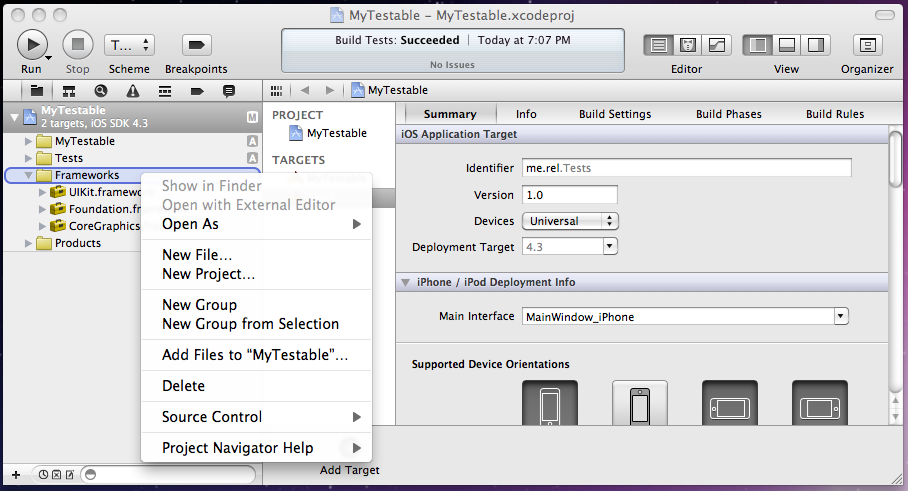Switch to the Build Phases tab

[x=728, y=114]
